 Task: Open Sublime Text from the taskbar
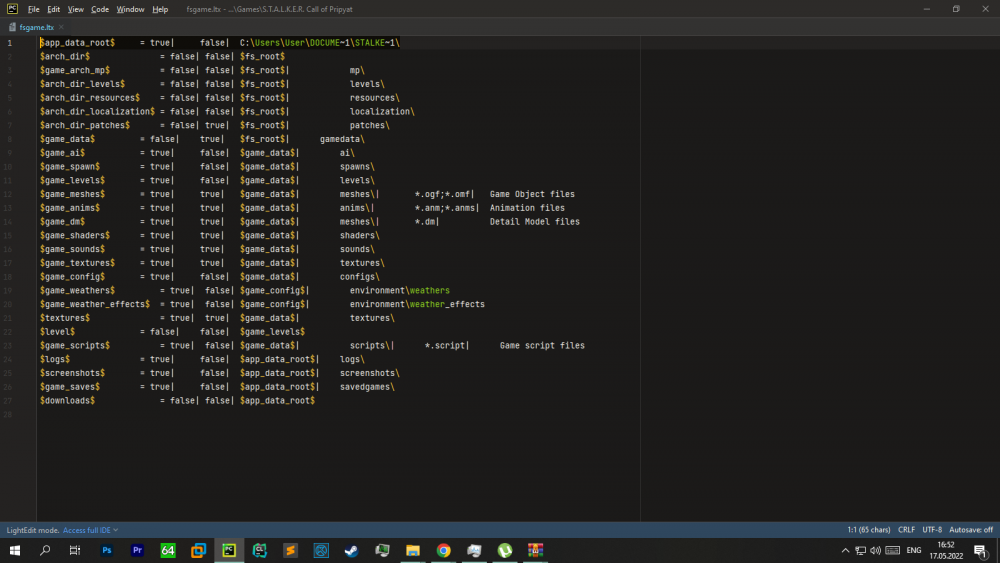tap(290, 551)
